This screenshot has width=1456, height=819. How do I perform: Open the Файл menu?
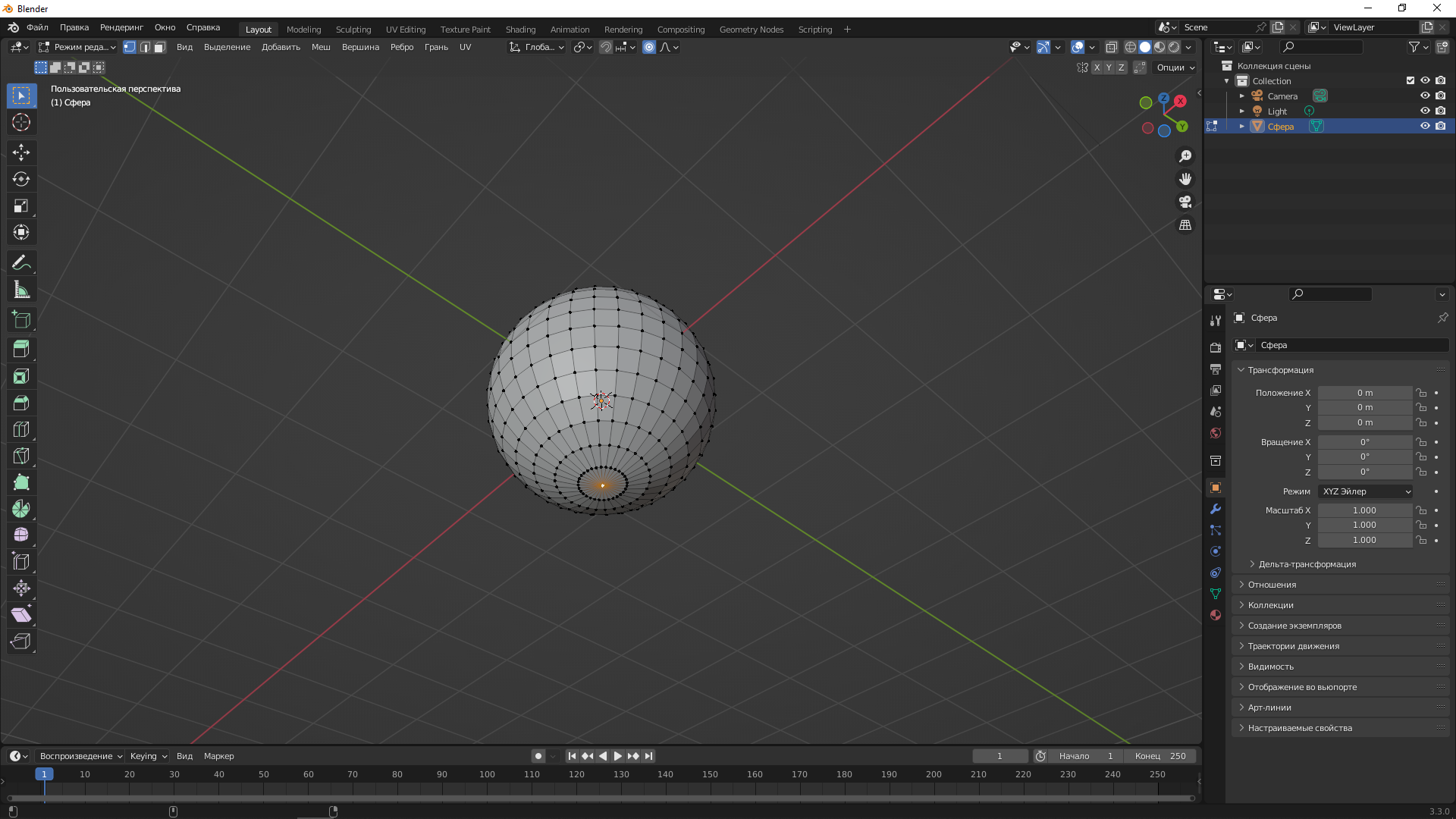coord(37,27)
